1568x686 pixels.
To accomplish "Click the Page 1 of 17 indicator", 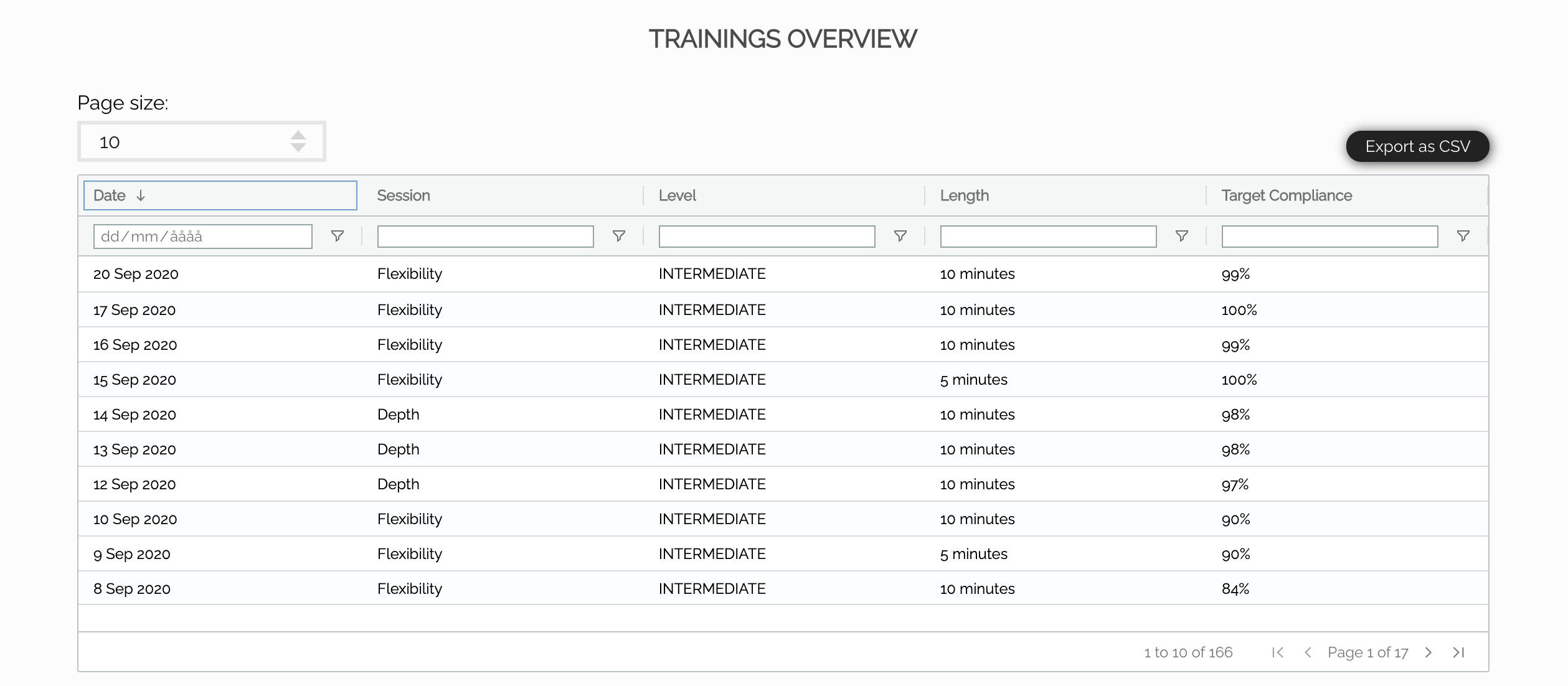I will pos(1368,652).
